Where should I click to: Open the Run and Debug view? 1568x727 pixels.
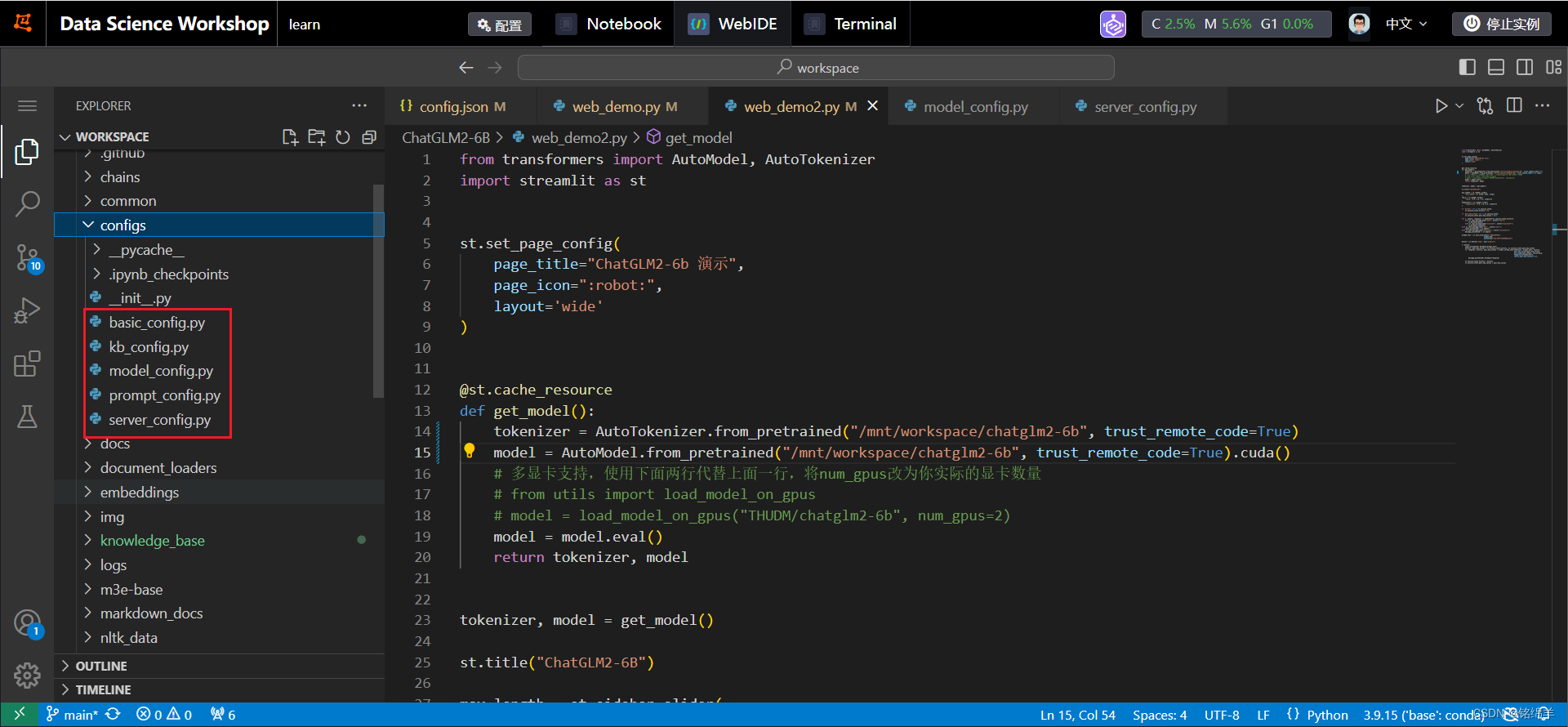click(27, 311)
